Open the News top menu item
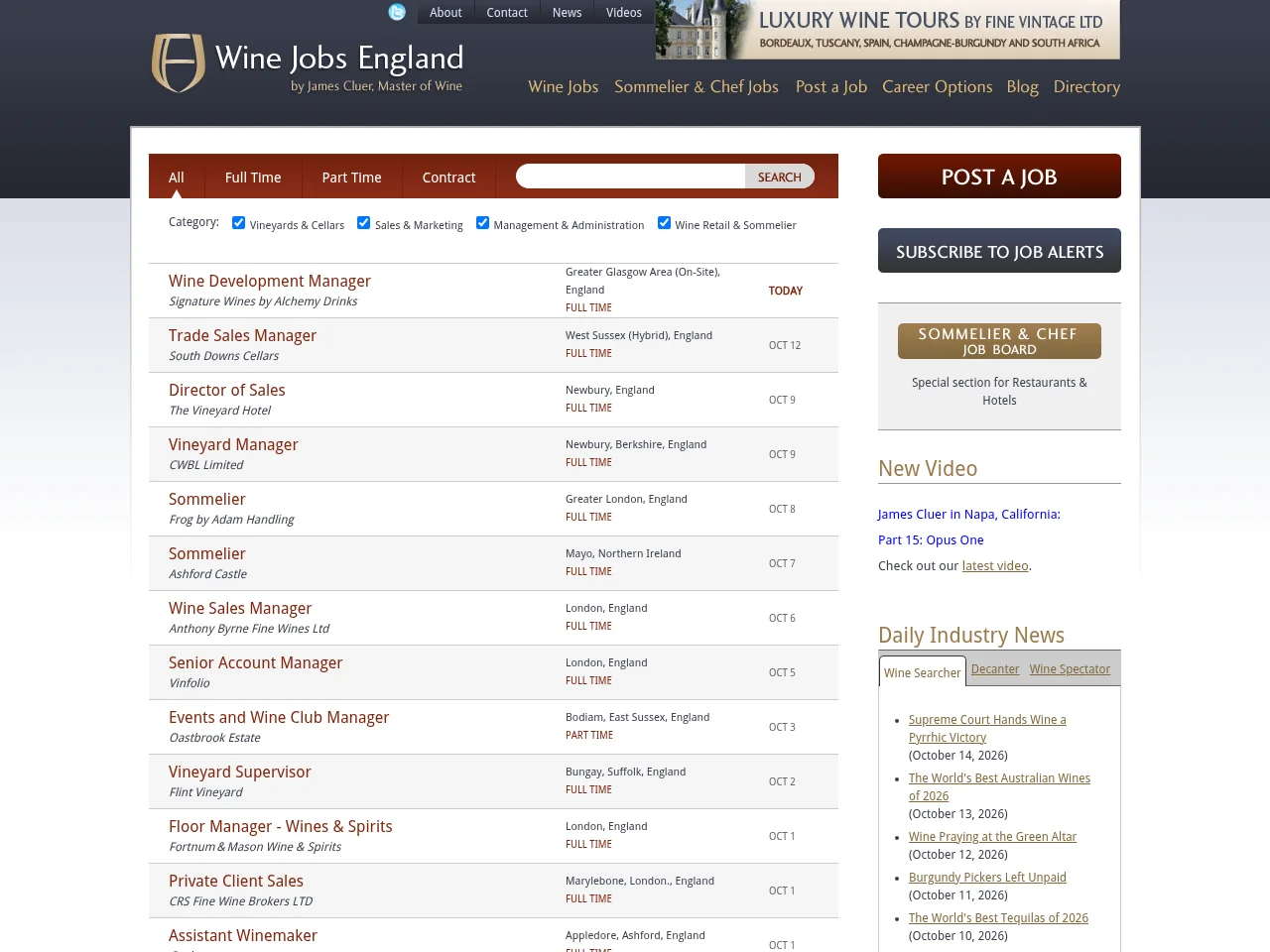The image size is (1270, 952). [x=567, y=13]
